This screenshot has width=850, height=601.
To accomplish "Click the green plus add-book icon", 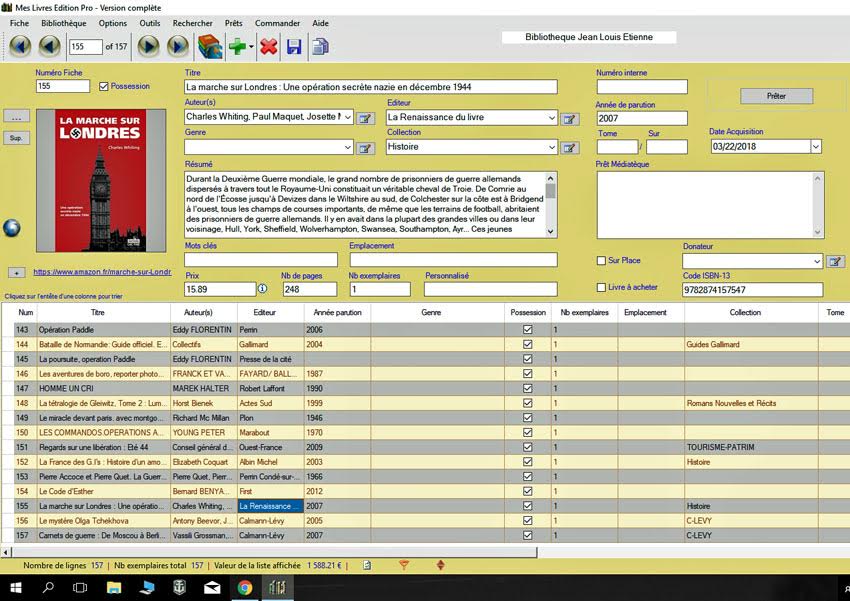I will pos(238,46).
